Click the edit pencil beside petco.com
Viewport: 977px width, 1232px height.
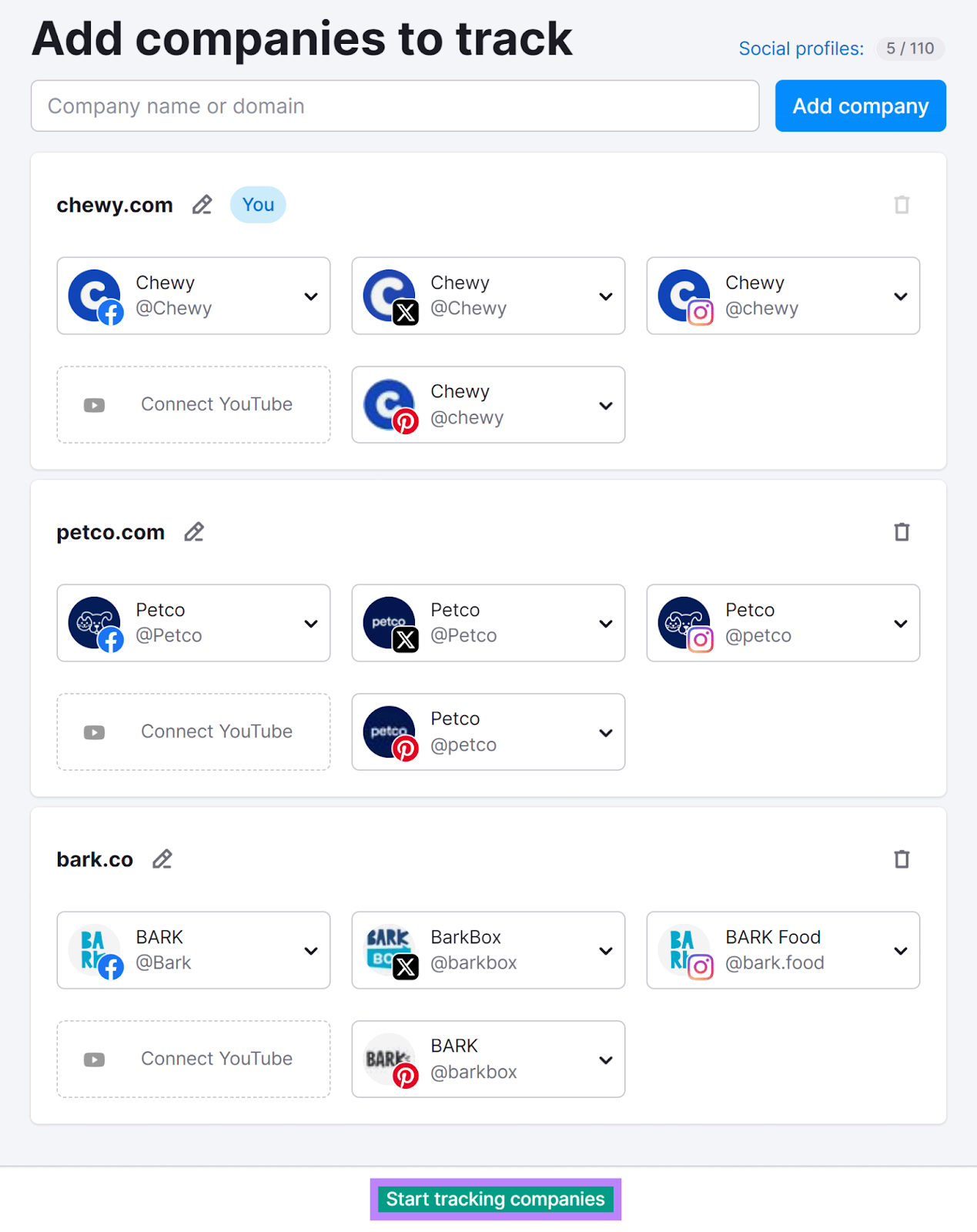pos(194,531)
